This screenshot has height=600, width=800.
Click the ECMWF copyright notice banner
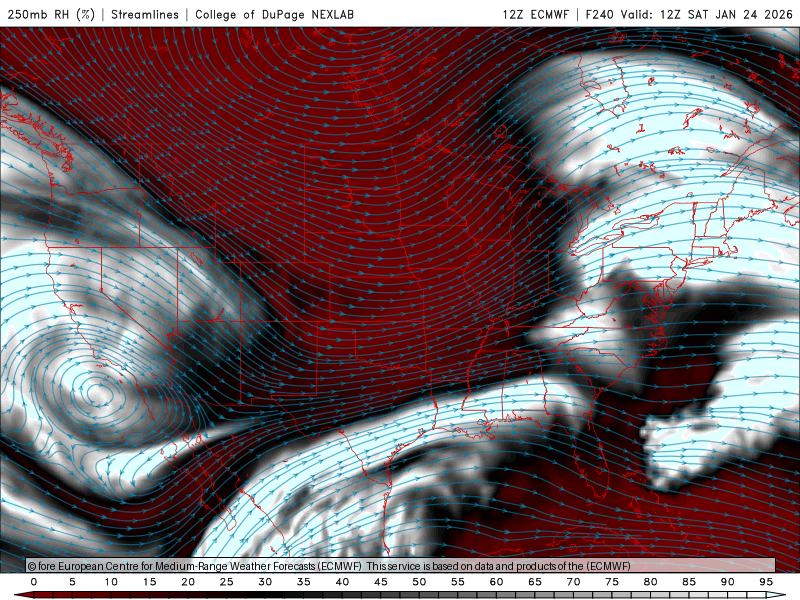tap(401, 566)
